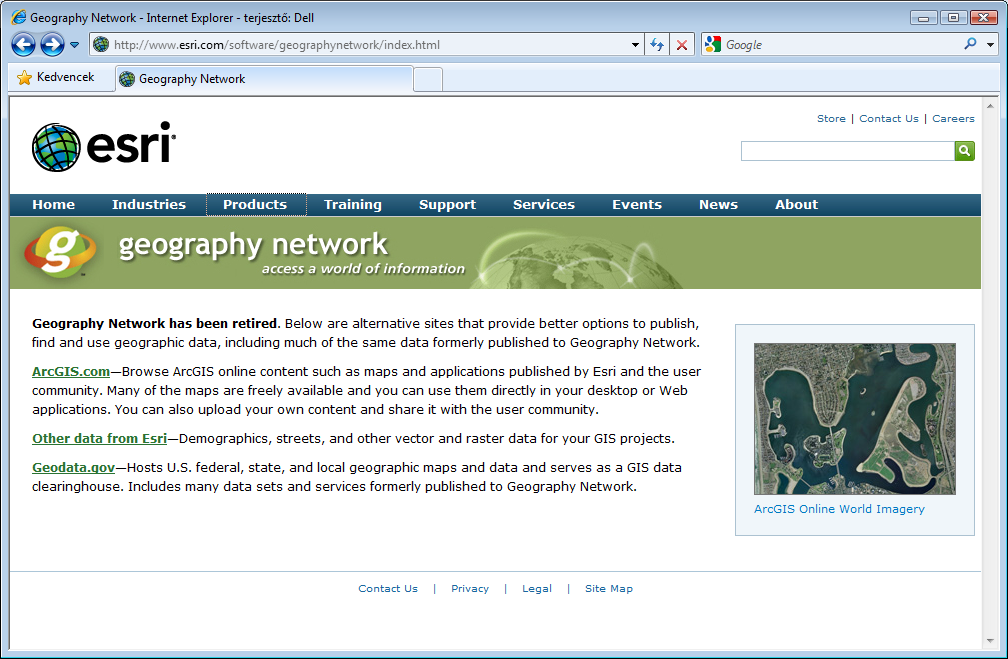Stop loading with the red X icon
This screenshot has height=659, width=1008.
pos(681,45)
